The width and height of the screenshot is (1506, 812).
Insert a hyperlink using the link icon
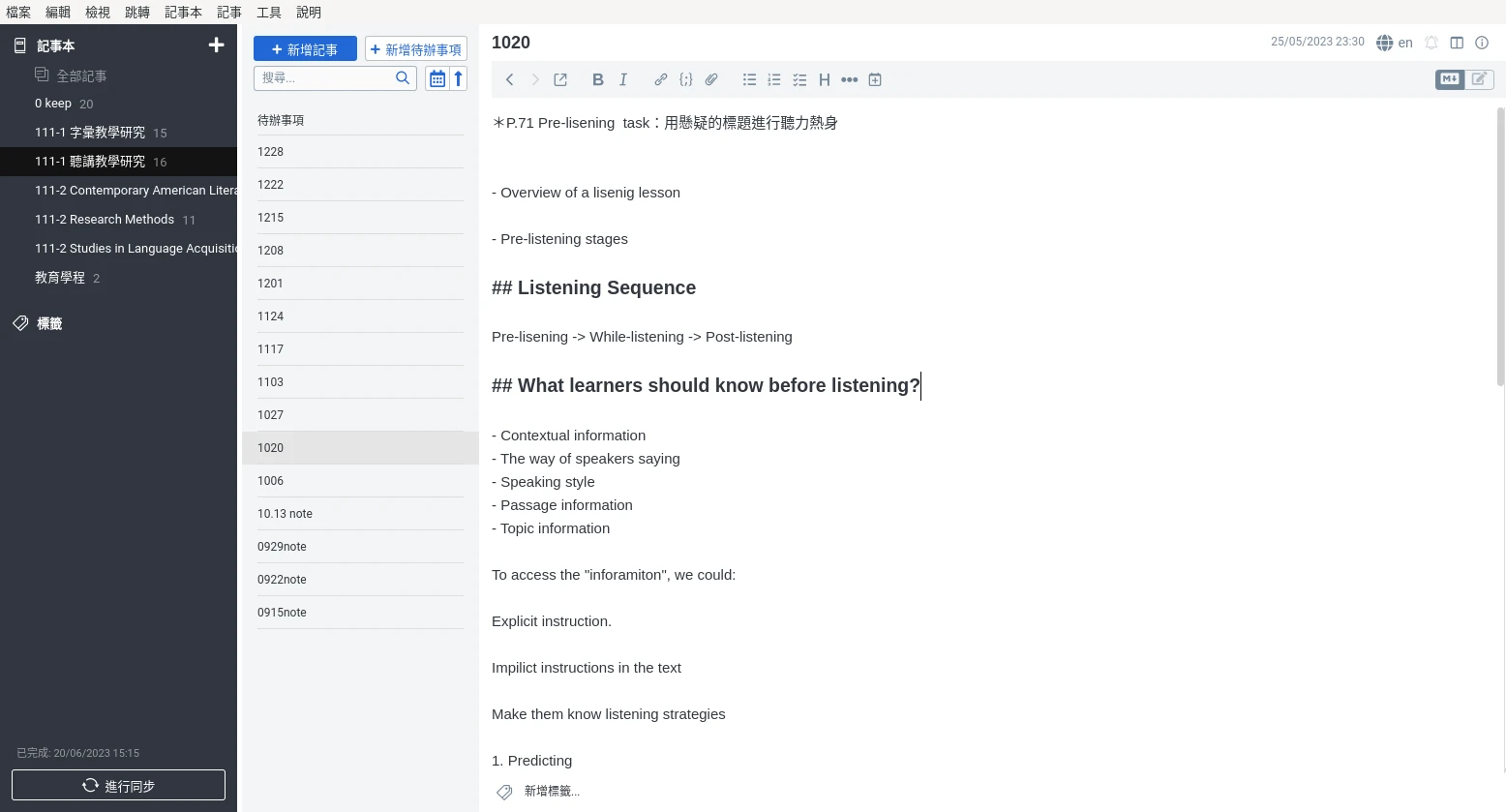tap(660, 80)
